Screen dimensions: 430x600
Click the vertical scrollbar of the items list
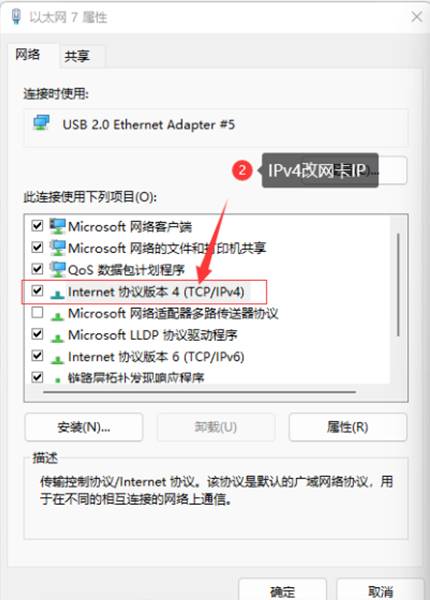tap(398, 285)
